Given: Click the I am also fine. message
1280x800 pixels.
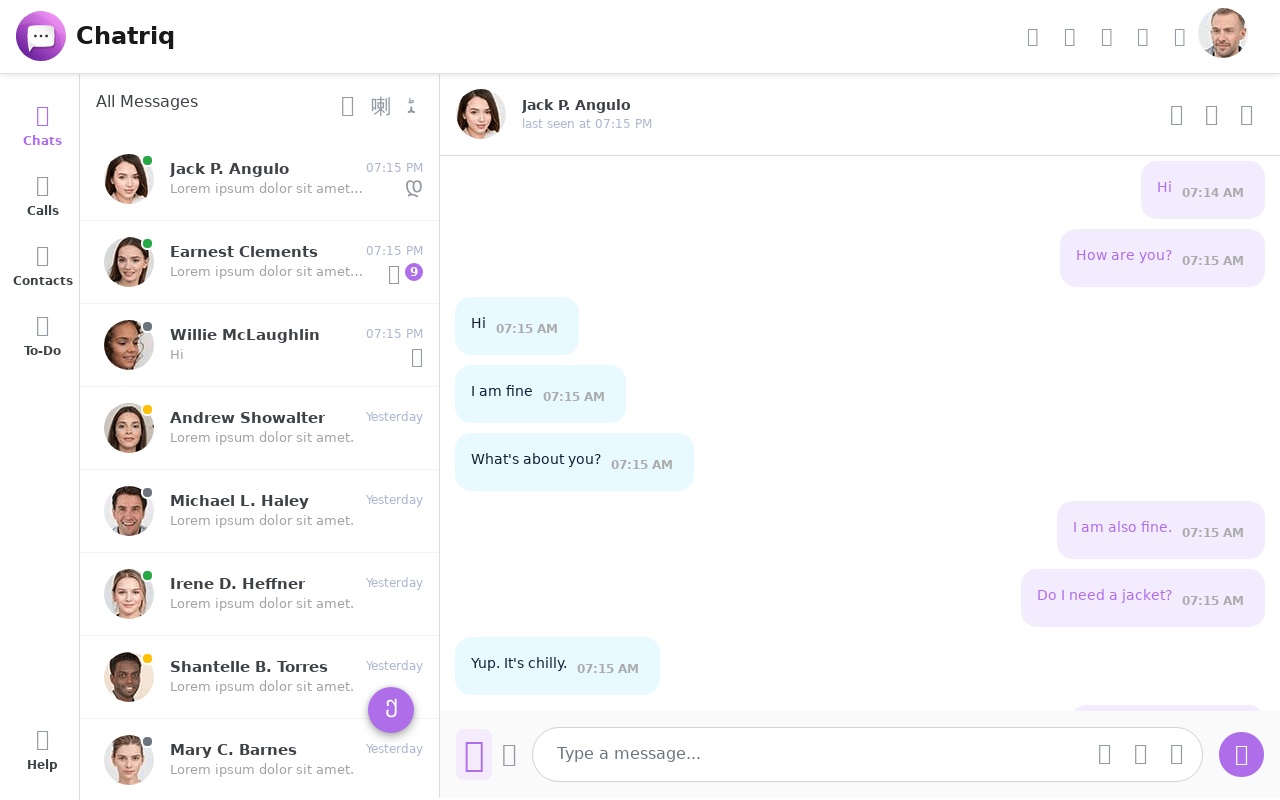Looking at the screenshot, I should click(1160, 530).
